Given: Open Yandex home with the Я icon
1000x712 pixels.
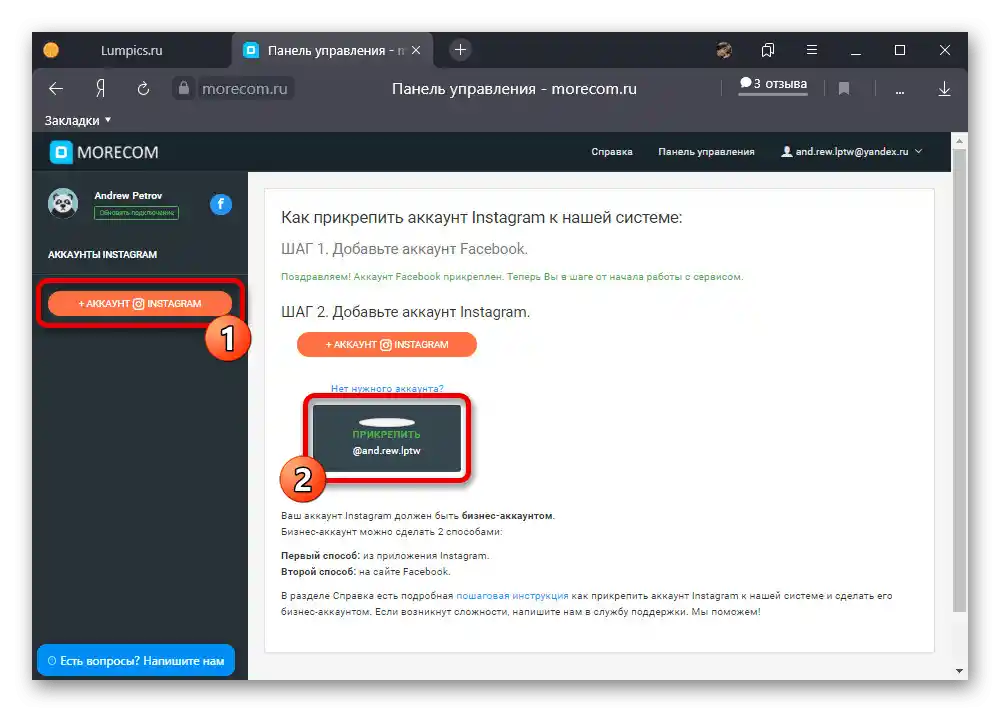Looking at the screenshot, I should 100,89.
